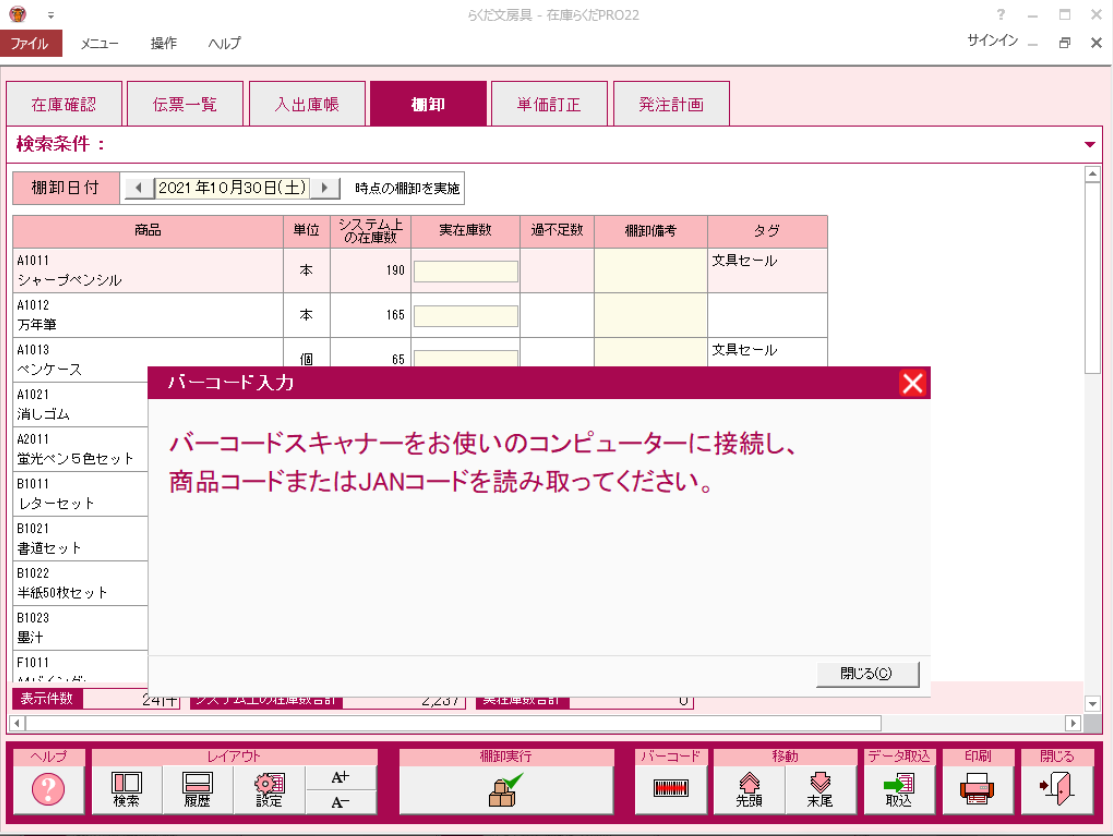1113x836 pixels.
Task: Click the help question mark icon
Action: [x=48, y=790]
